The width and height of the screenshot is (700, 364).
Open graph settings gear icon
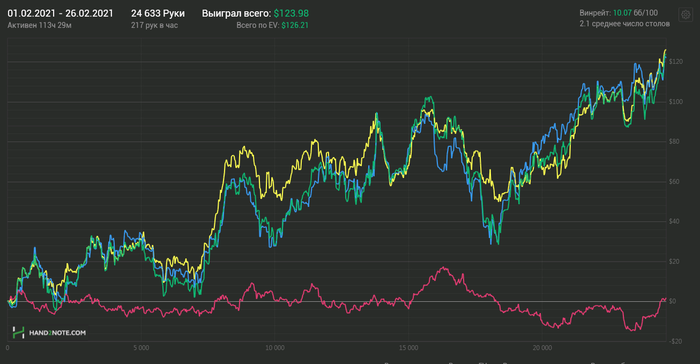point(685,15)
